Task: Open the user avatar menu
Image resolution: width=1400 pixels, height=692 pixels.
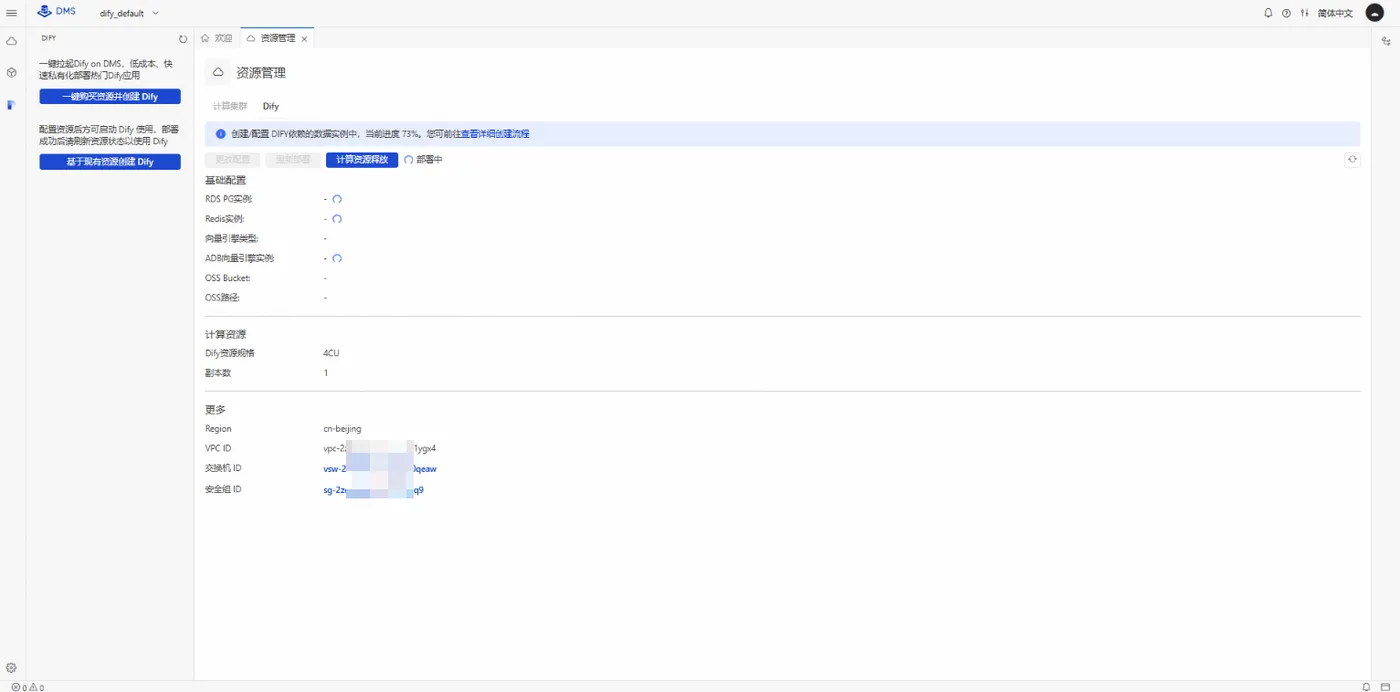Action: click(x=1375, y=12)
